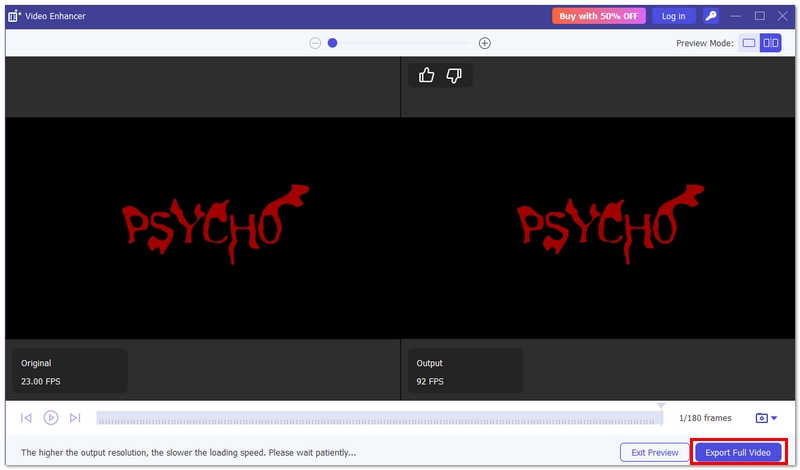Switch to single-view preview mode
This screenshot has width=800, height=470.
click(748, 43)
